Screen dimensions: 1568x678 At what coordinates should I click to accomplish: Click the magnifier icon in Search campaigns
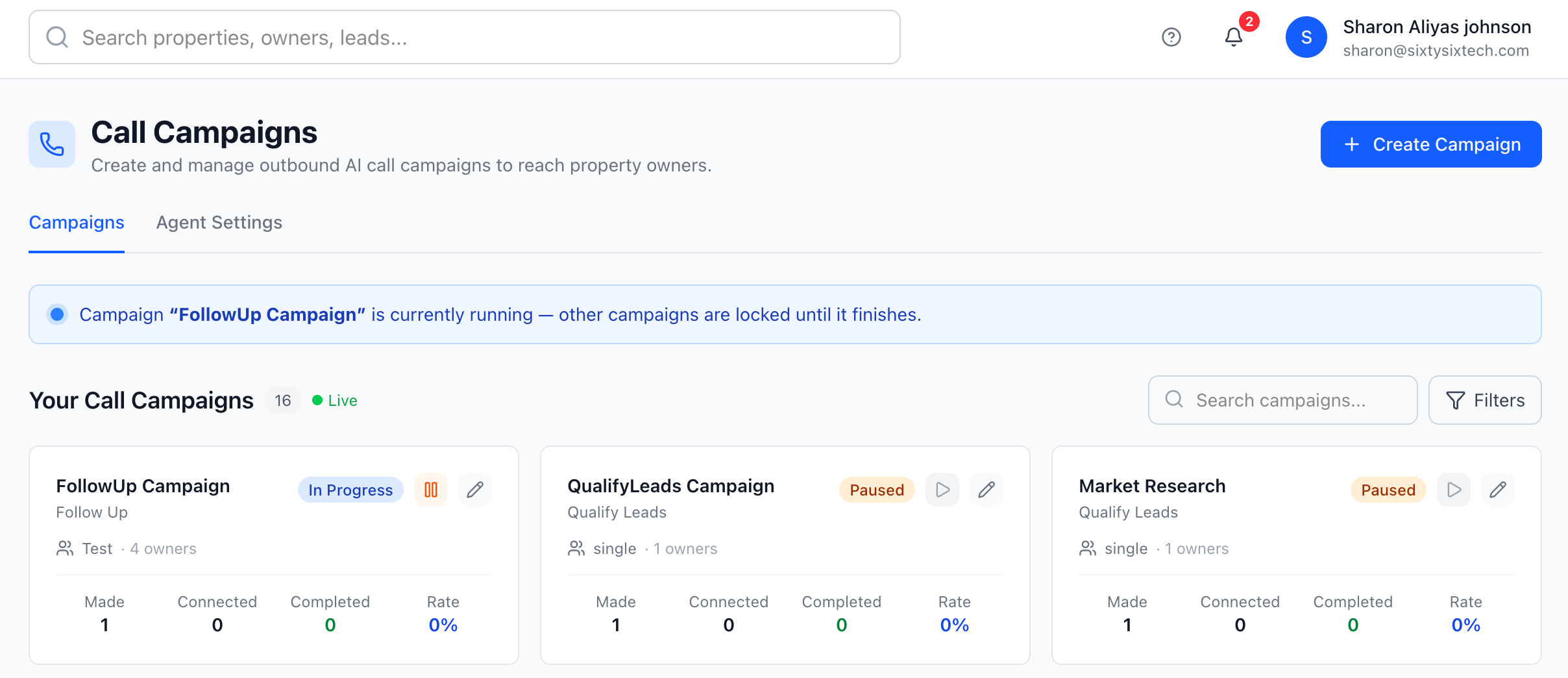coord(1174,399)
